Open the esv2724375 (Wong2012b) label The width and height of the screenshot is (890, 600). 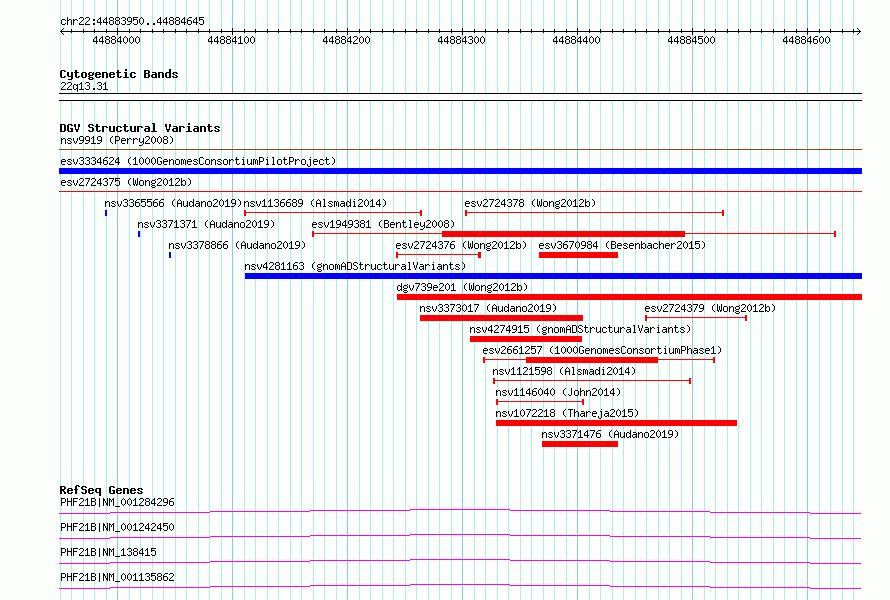tap(126, 182)
